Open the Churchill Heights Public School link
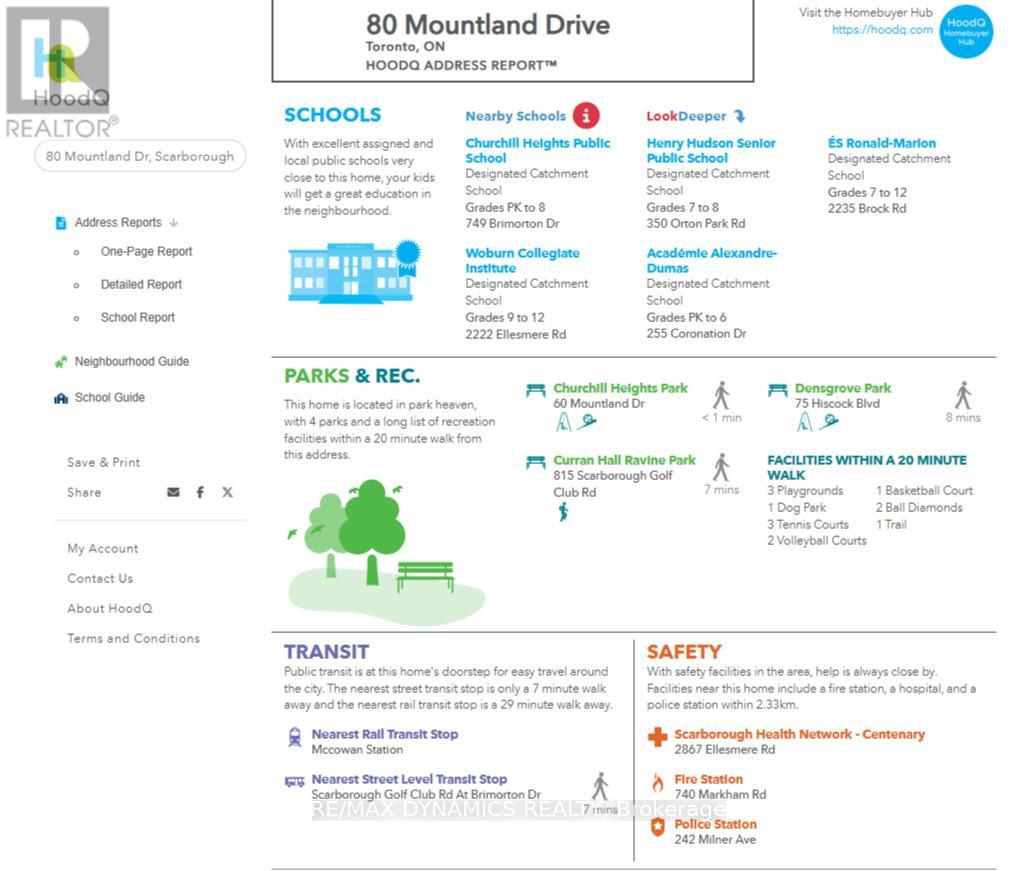Viewport: 1036px width, 871px height. 537,151
